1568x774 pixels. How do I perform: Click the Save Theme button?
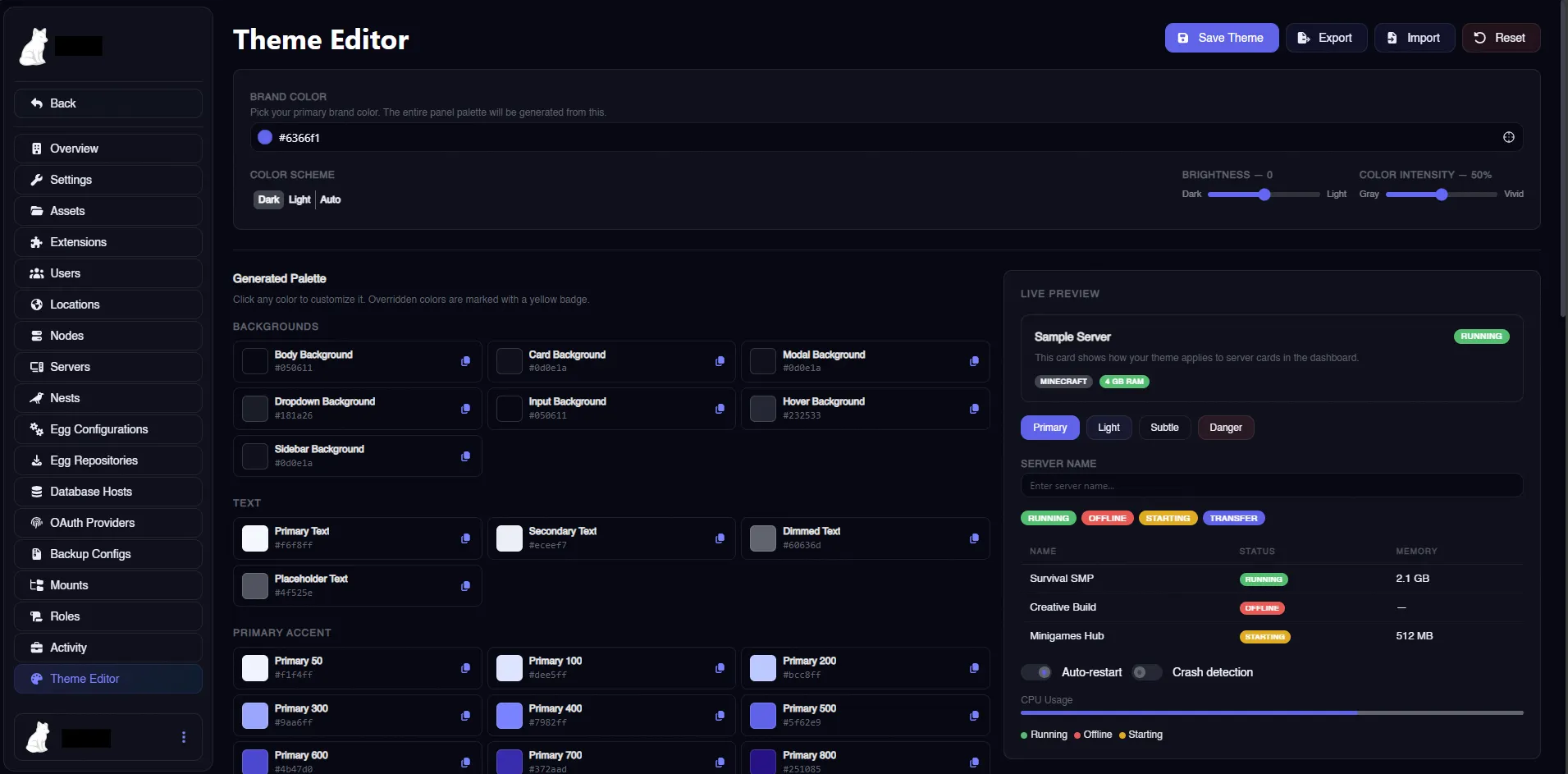tap(1221, 38)
